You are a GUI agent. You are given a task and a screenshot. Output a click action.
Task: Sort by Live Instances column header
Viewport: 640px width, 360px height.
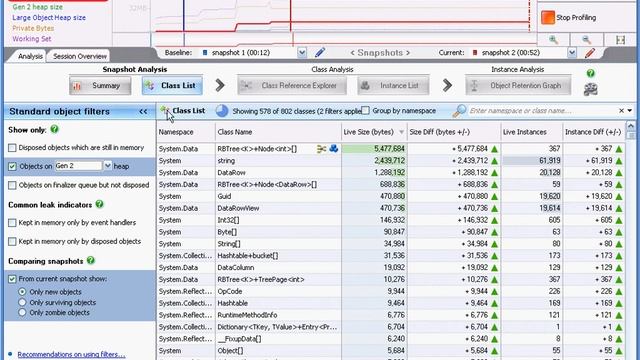[532, 132]
